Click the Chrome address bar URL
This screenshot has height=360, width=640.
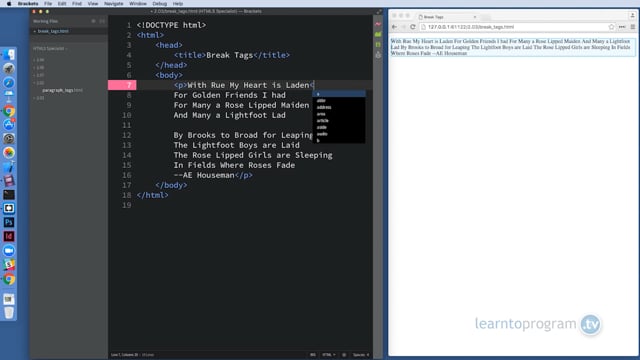471,27
